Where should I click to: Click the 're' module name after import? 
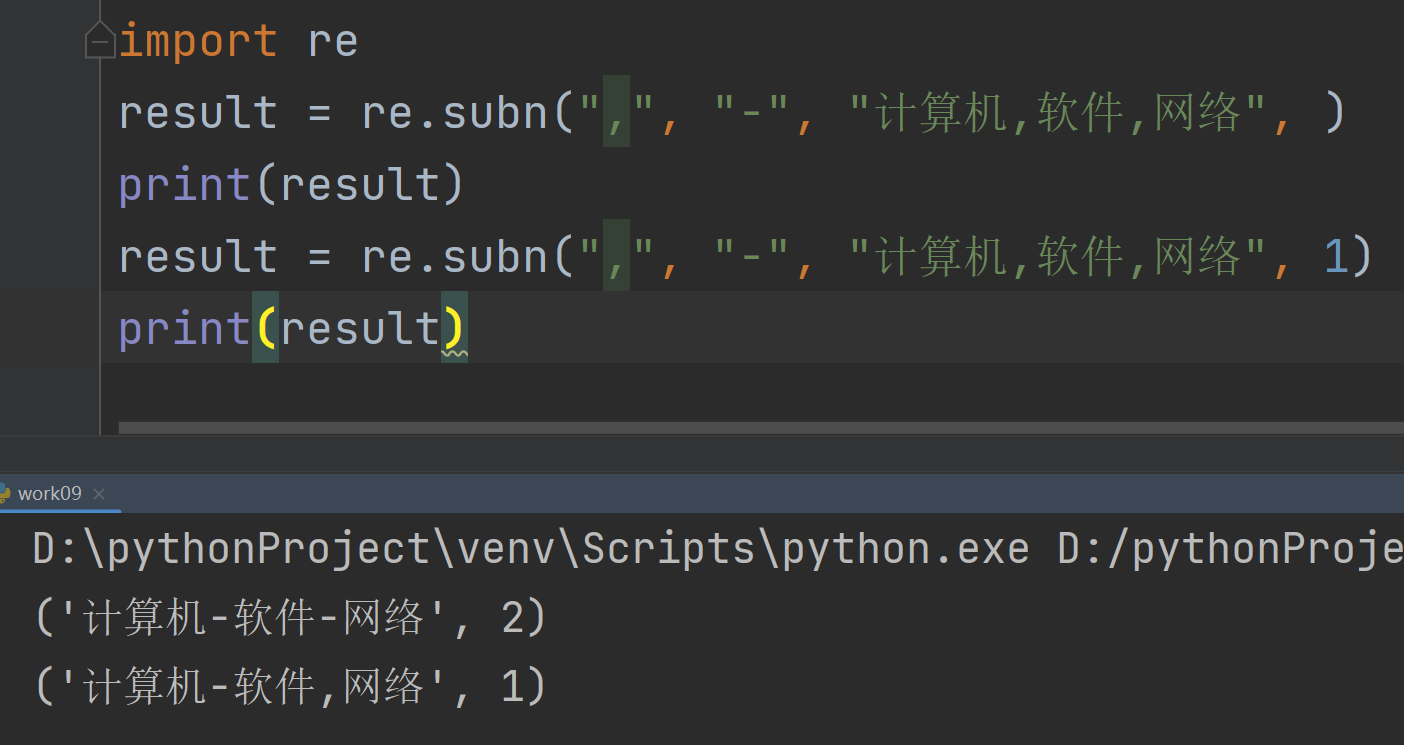[x=333, y=42]
